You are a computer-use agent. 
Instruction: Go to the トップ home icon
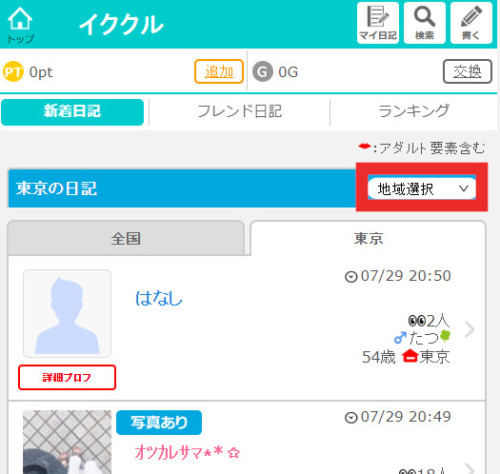[x=20, y=25]
